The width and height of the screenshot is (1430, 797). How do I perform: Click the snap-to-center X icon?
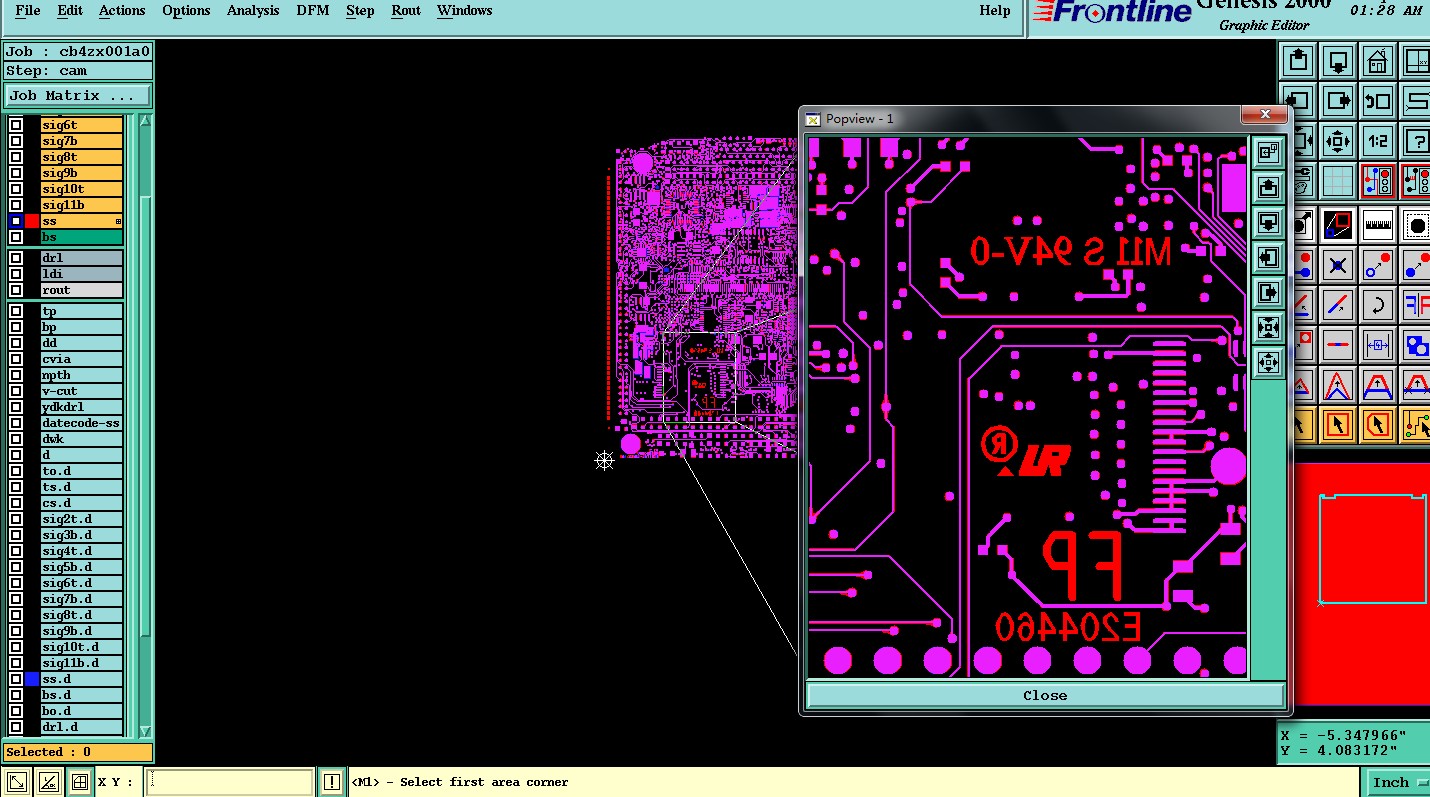tap(1339, 265)
